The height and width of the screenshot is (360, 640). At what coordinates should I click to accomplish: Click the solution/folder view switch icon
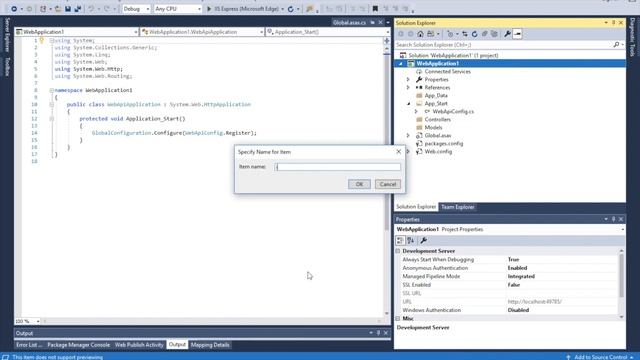click(x=431, y=34)
